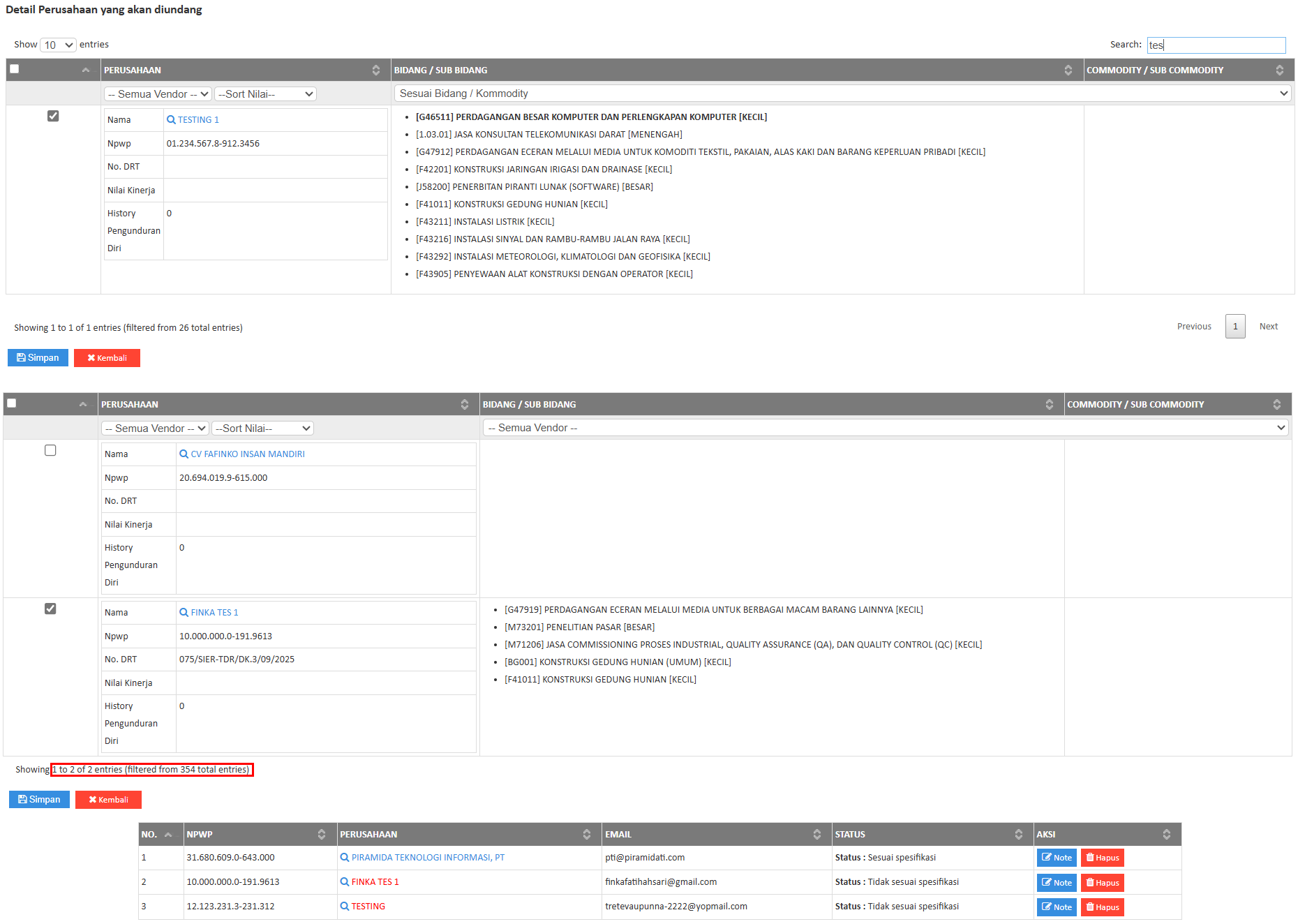Click the Next pagination link

point(1268,327)
